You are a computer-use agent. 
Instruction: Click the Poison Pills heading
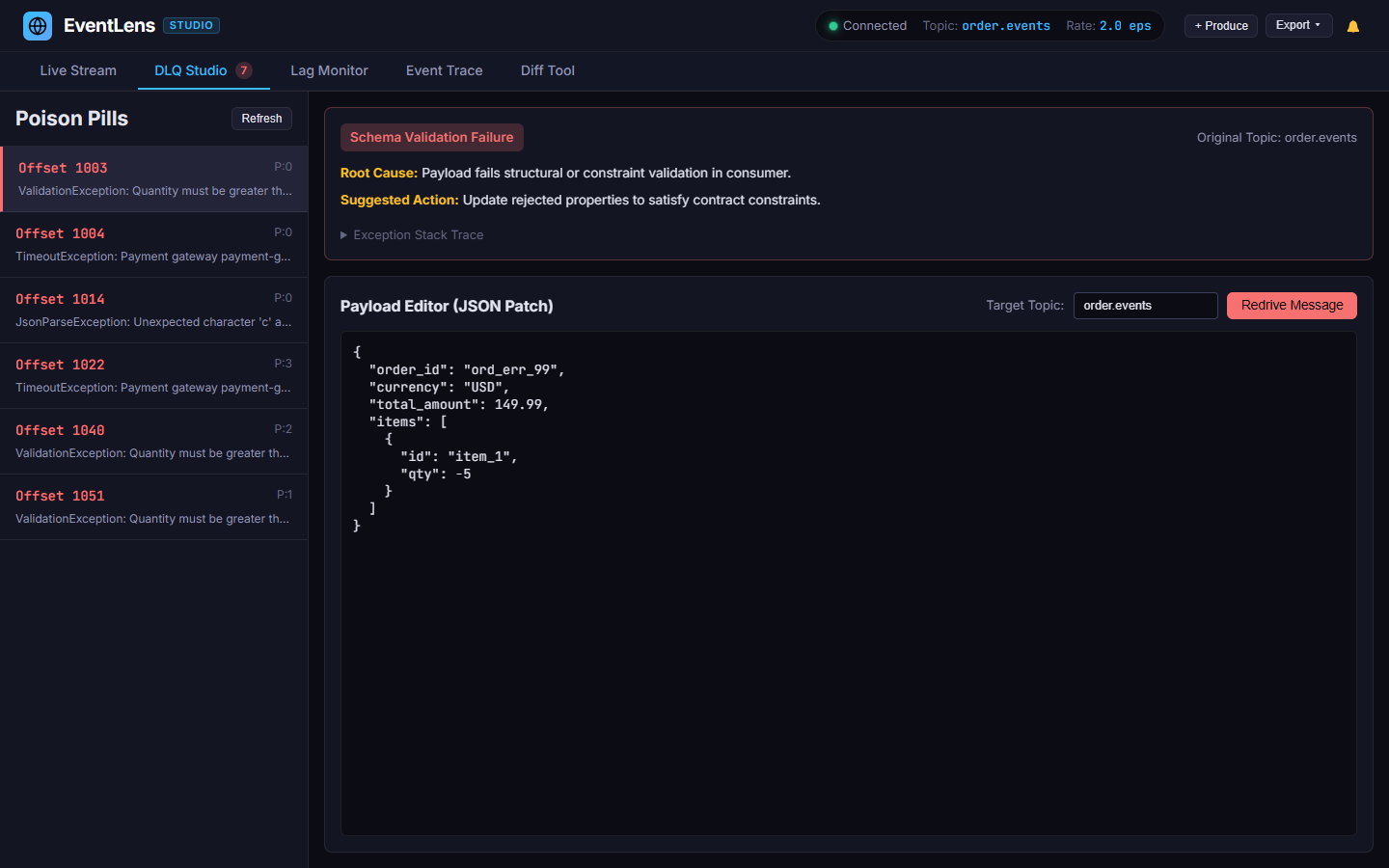[x=71, y=119]
